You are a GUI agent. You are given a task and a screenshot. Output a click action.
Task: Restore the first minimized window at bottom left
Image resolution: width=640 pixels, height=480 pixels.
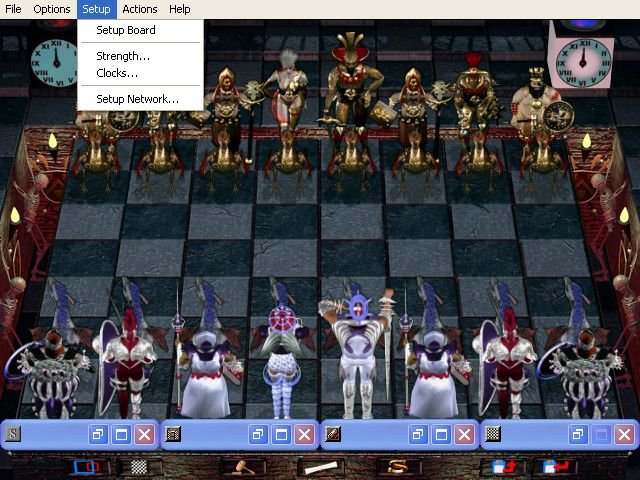[x=99, y=434]
